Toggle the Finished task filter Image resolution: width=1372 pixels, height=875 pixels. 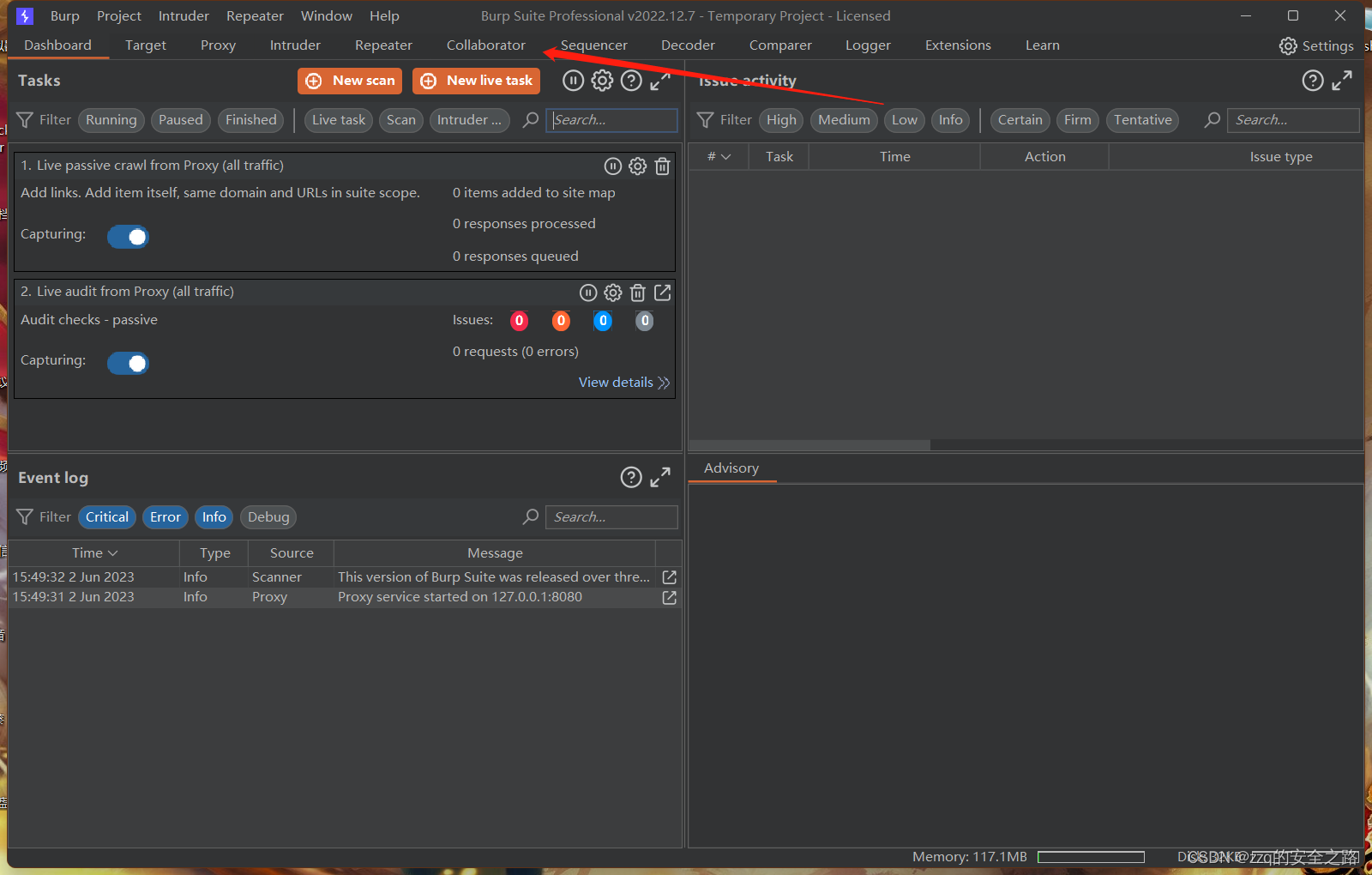[x=251, y=120]
